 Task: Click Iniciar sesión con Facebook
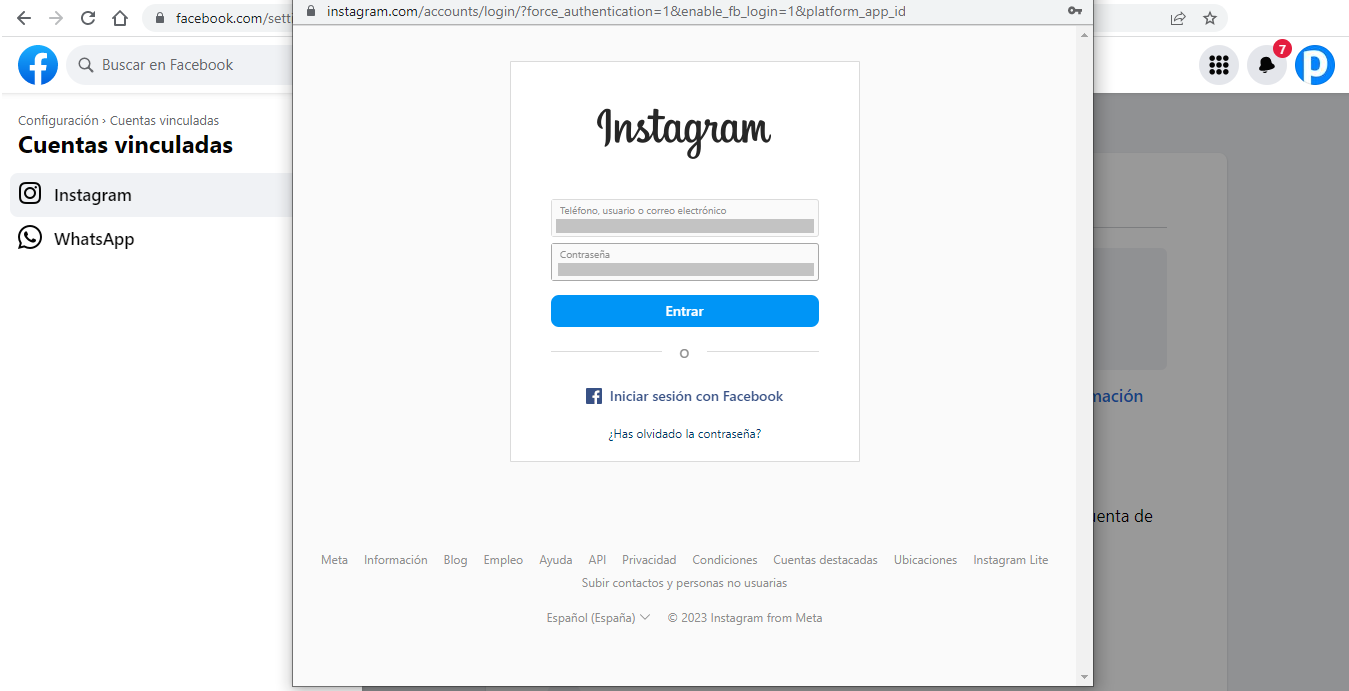point(685,396)
